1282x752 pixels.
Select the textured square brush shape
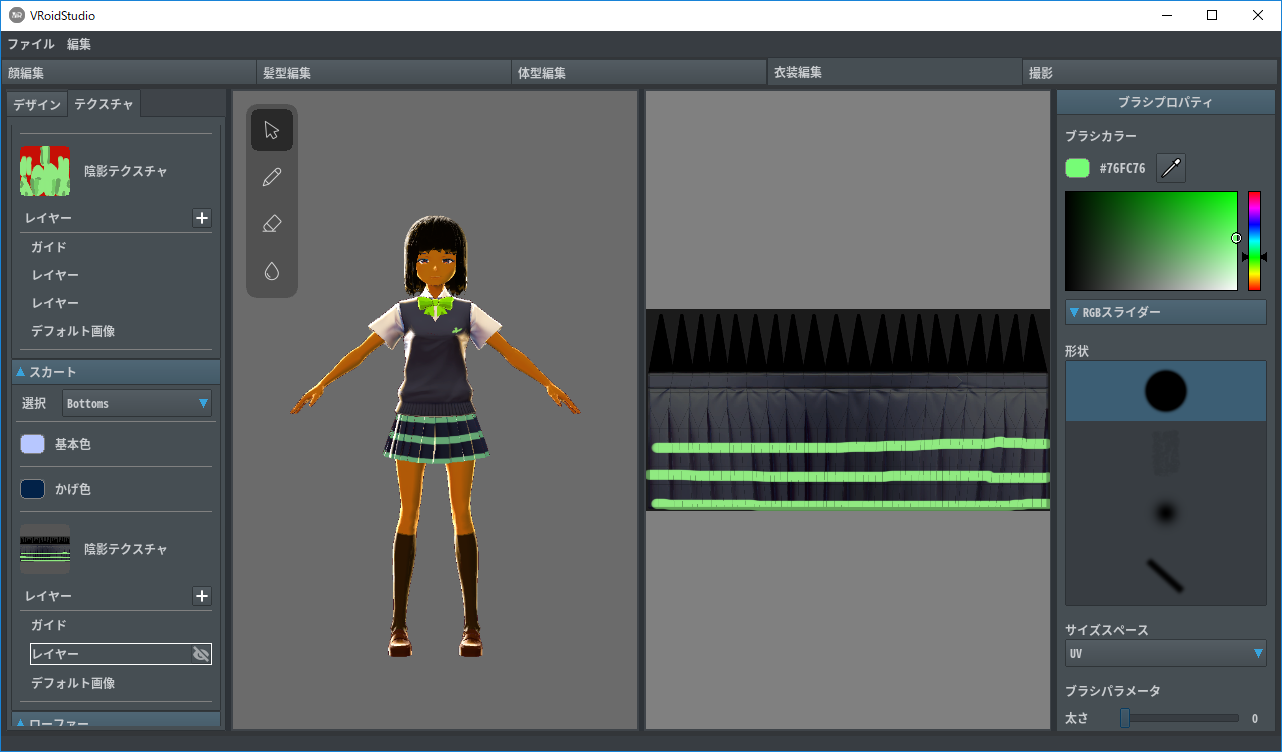1166,451
